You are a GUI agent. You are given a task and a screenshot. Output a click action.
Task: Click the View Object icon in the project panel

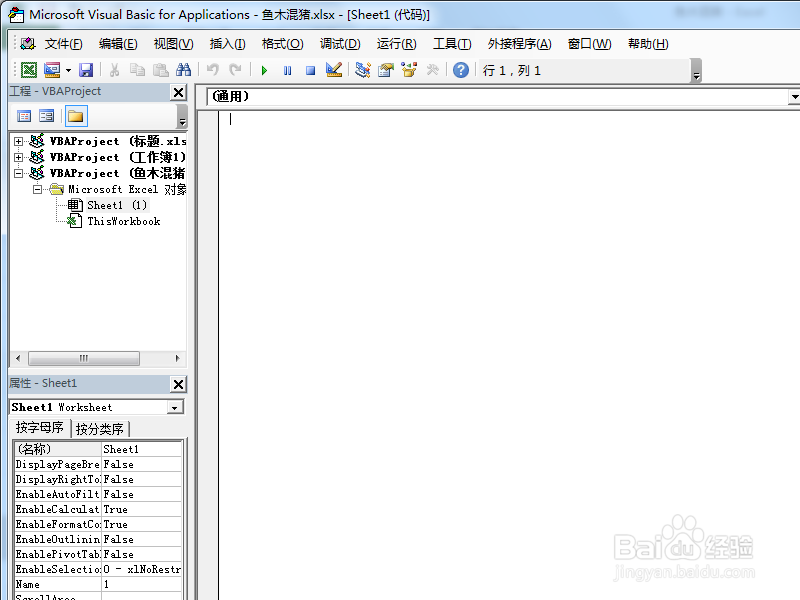tap(46, 116)
